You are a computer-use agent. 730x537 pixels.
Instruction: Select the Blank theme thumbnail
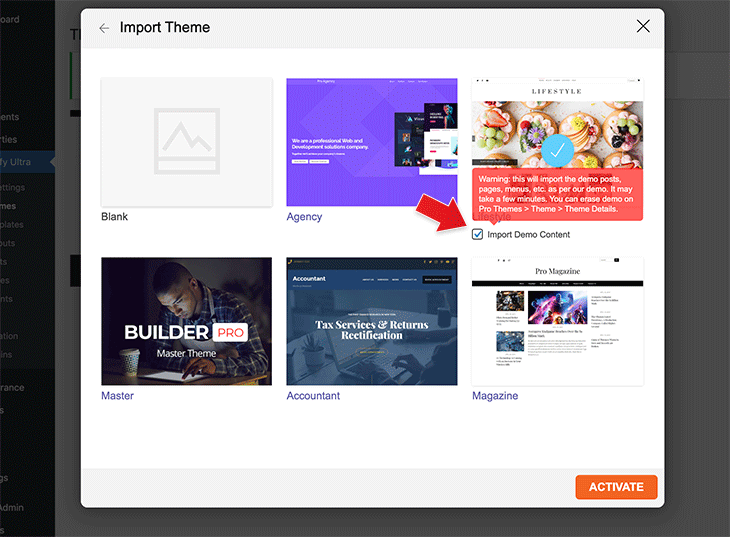point(187,142)
